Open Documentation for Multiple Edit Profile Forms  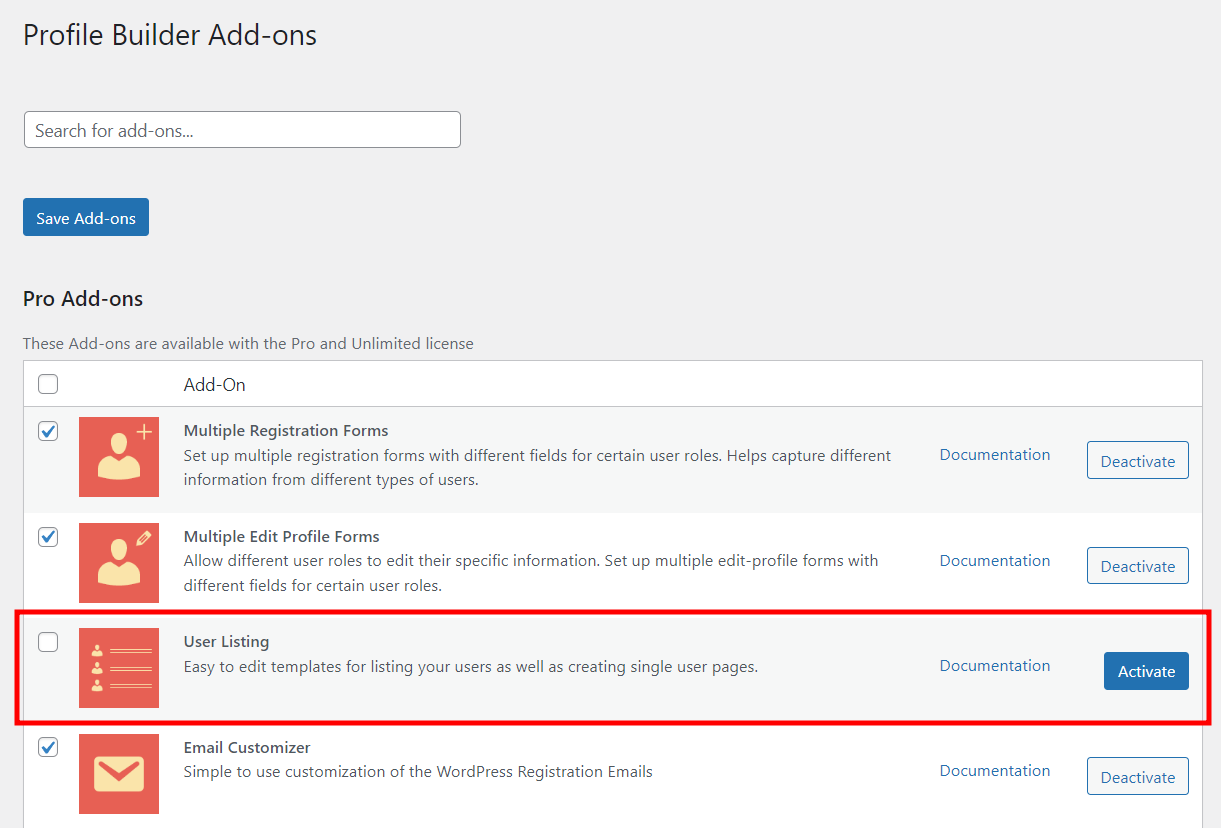point(995,560)
